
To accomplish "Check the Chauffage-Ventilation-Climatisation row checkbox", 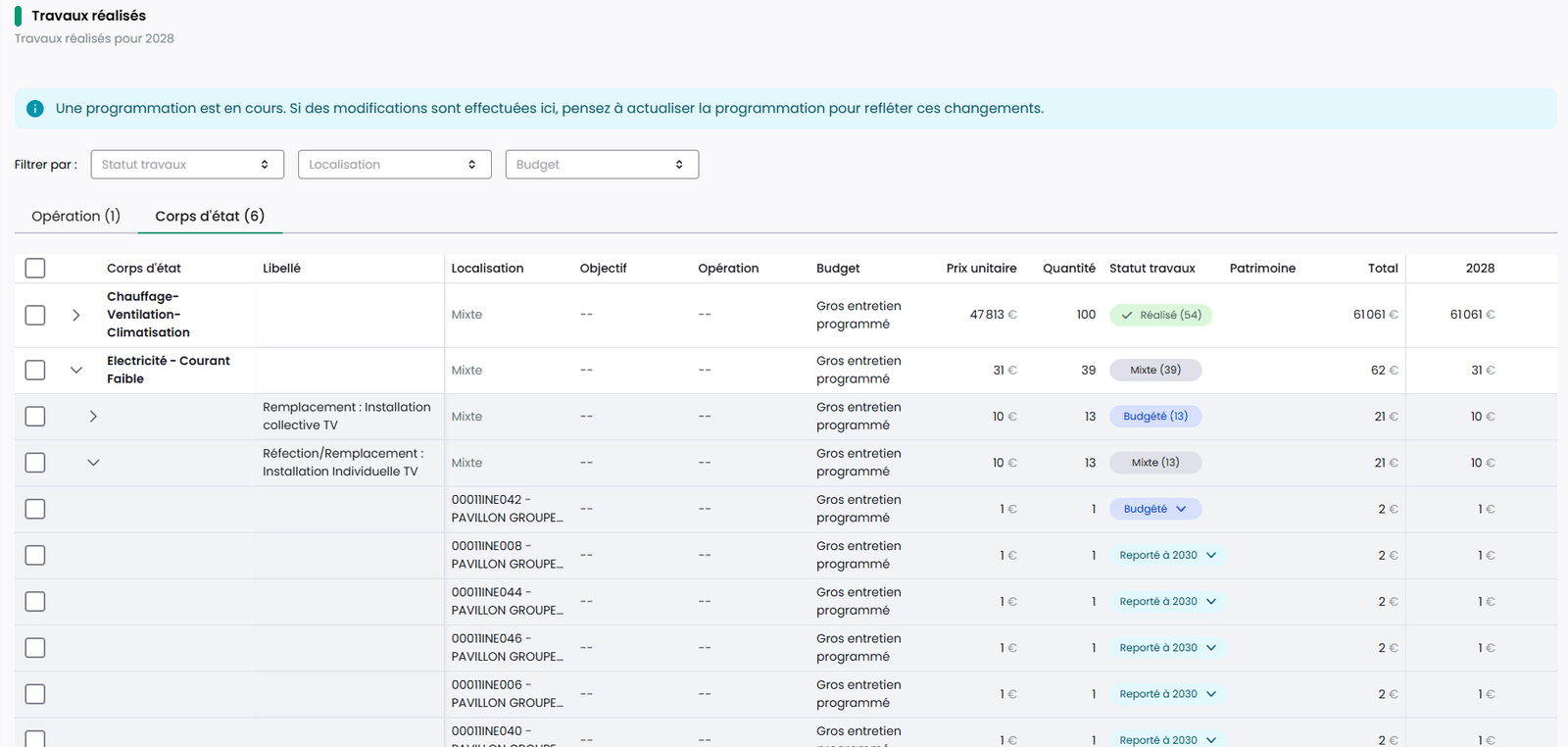I will pyautogui.click(x=35, y=315).
